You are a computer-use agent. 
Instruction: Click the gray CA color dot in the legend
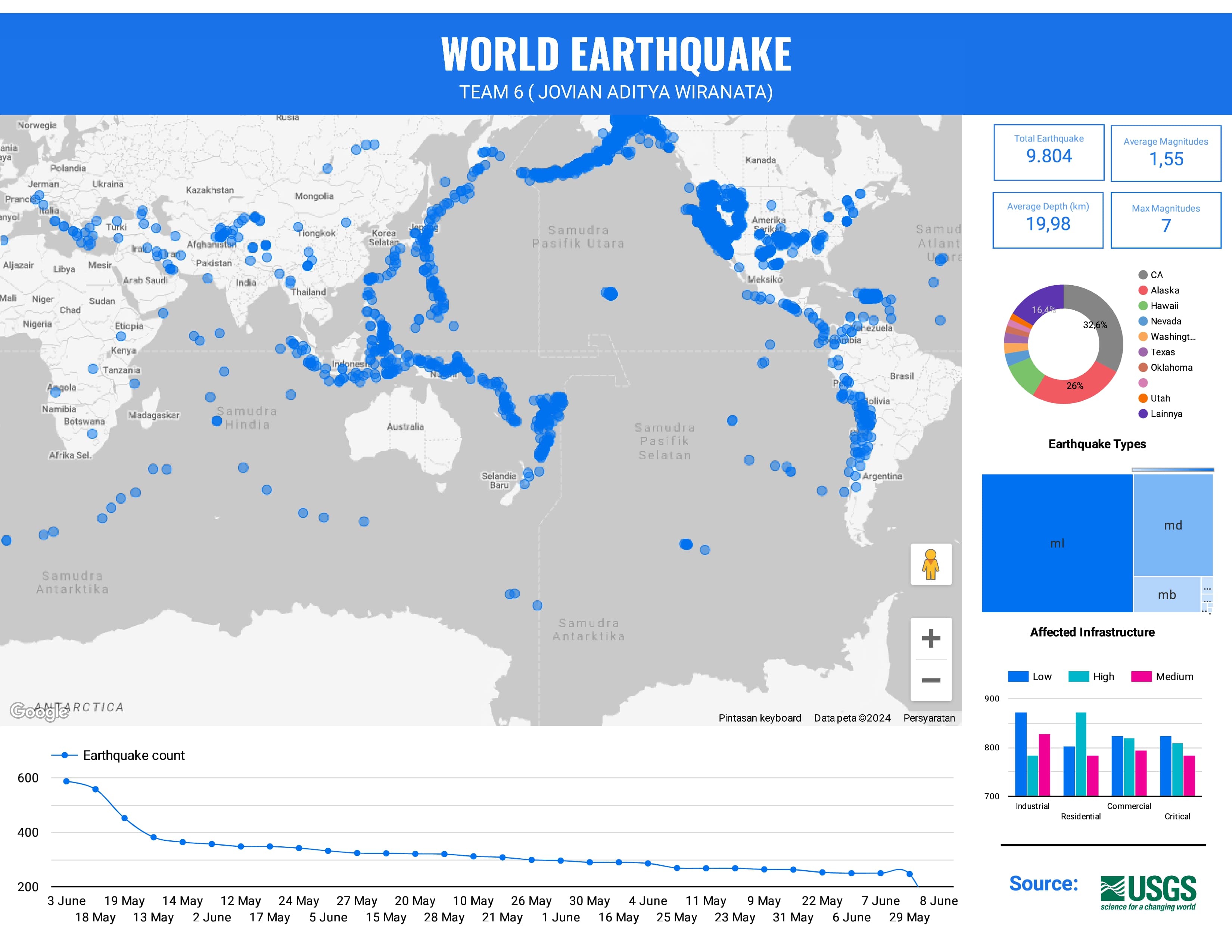click(x=1143, y=275)
